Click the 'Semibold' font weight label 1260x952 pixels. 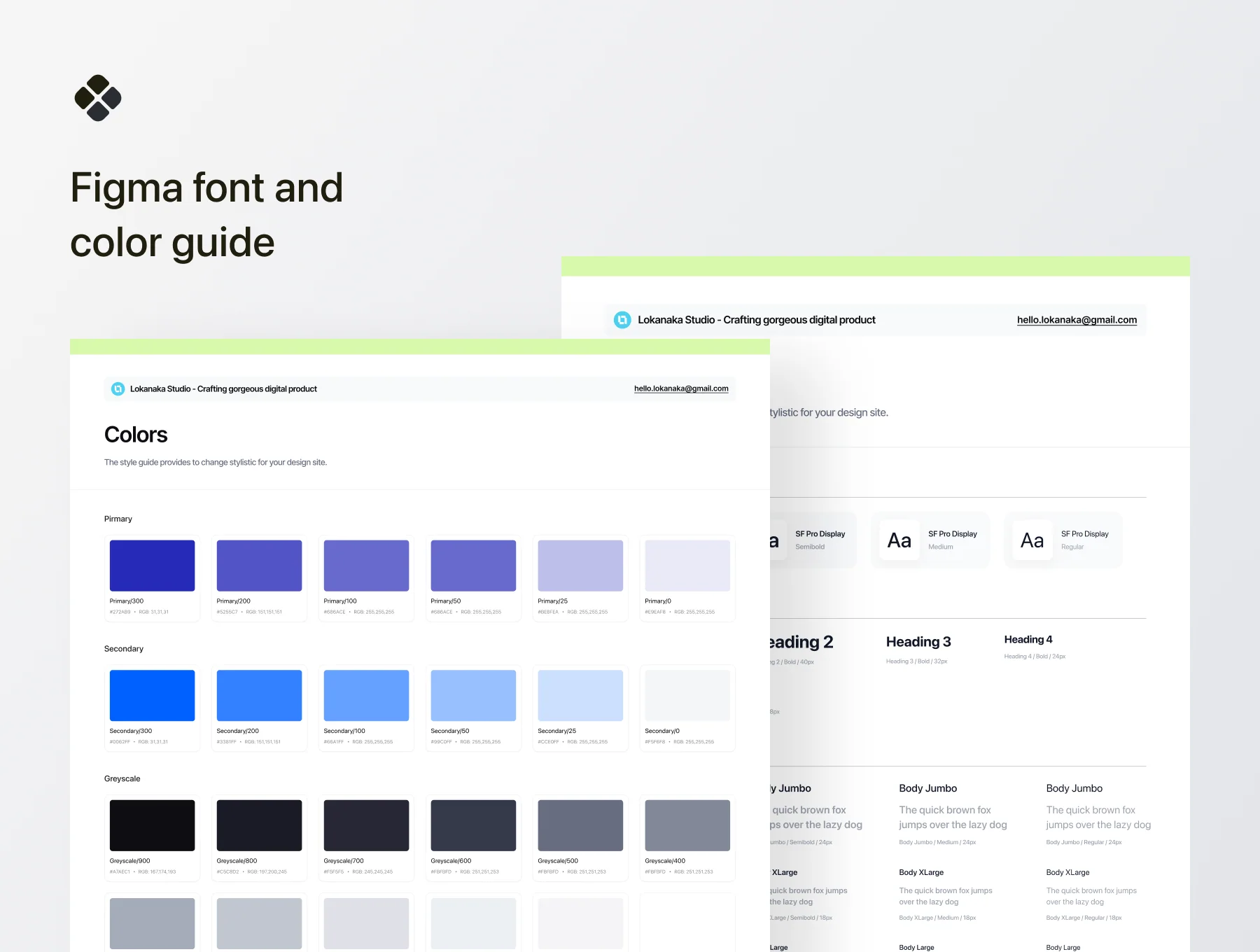pyautogui.click(x=810, y=547)
